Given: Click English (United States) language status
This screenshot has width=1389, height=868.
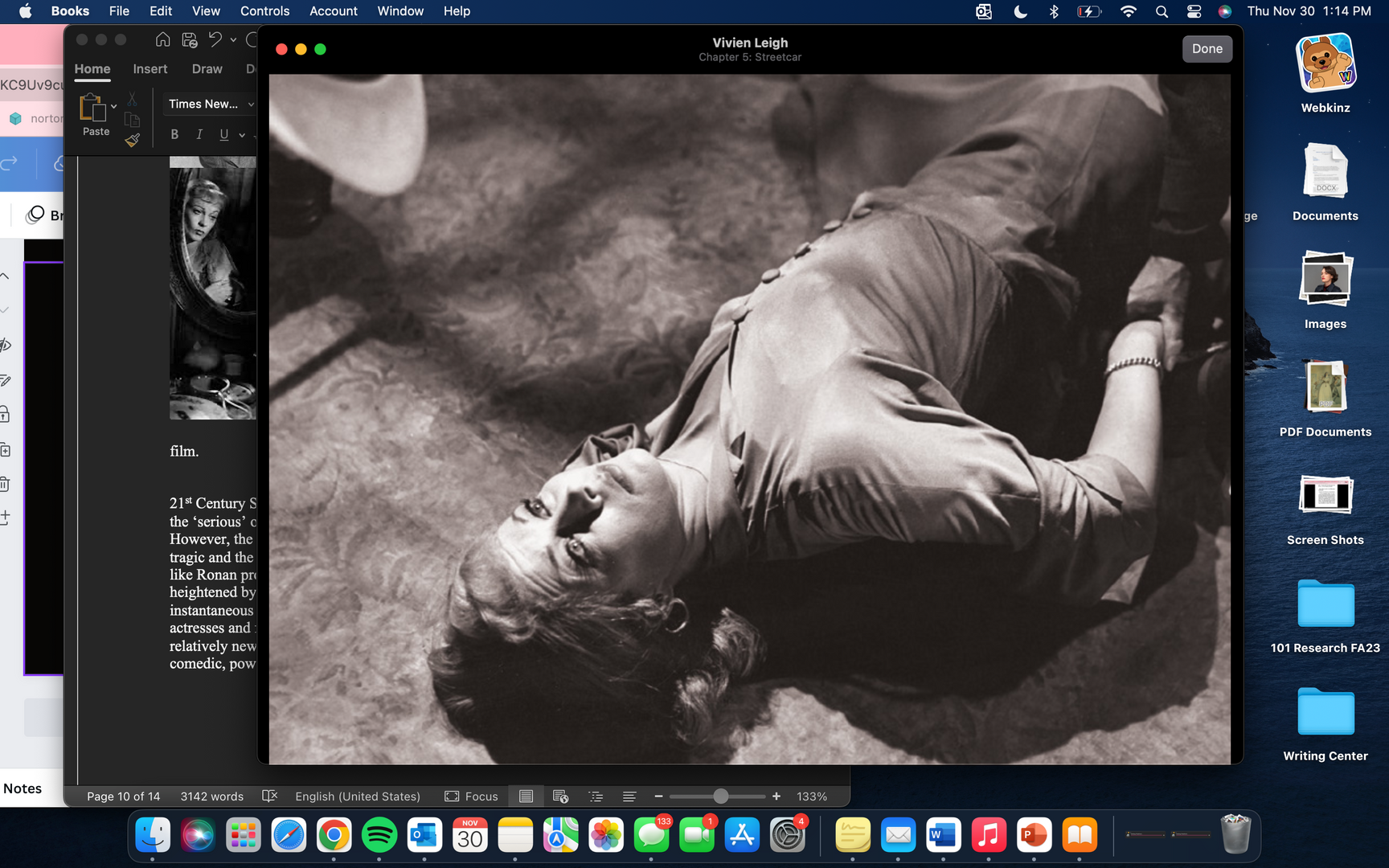Looking at the screenshot, I should point(358,796).
